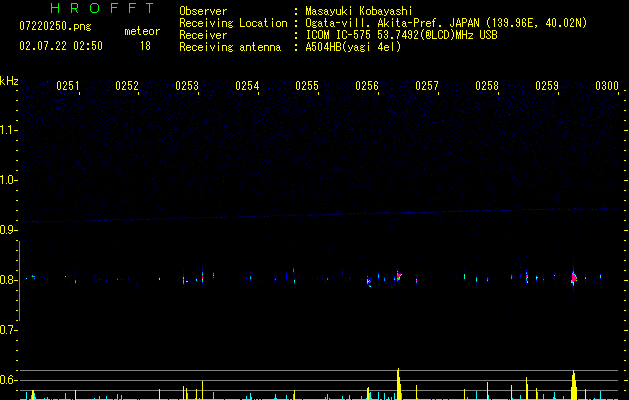Select the filename 07220250.png
This screenshot has height=400, width=629.
click(55, 27)
